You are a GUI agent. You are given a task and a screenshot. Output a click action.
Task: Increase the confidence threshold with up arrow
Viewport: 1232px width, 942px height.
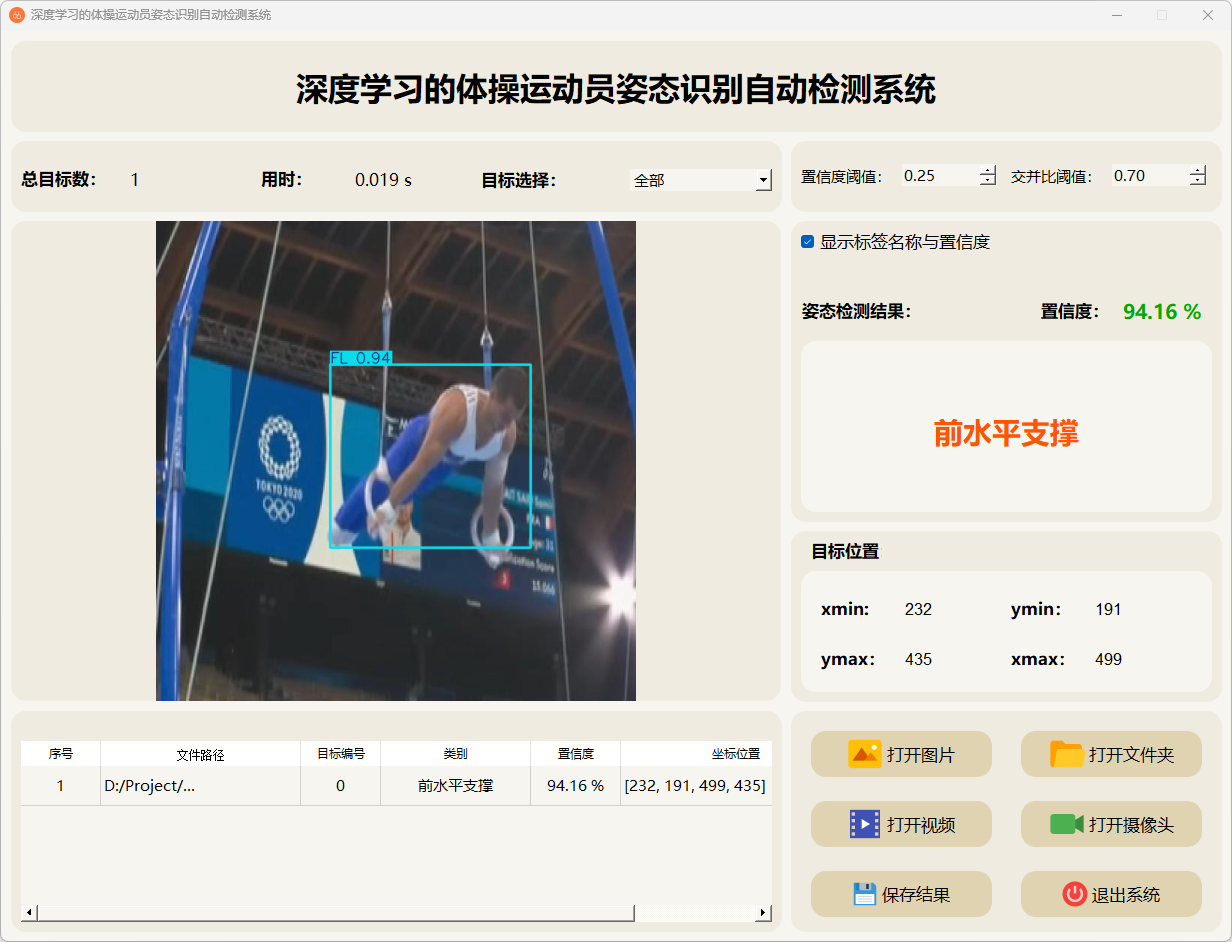(988, 170)
